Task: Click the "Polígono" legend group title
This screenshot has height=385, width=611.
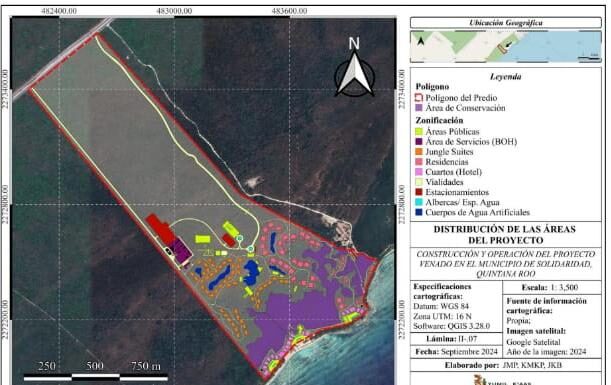Action: 432,87
